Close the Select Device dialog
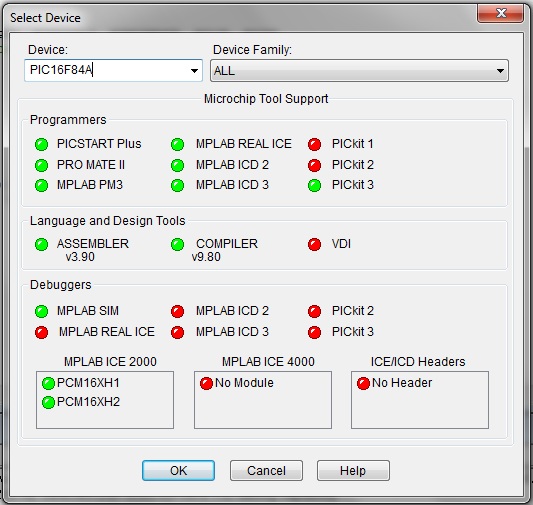 tap(501, 13)
